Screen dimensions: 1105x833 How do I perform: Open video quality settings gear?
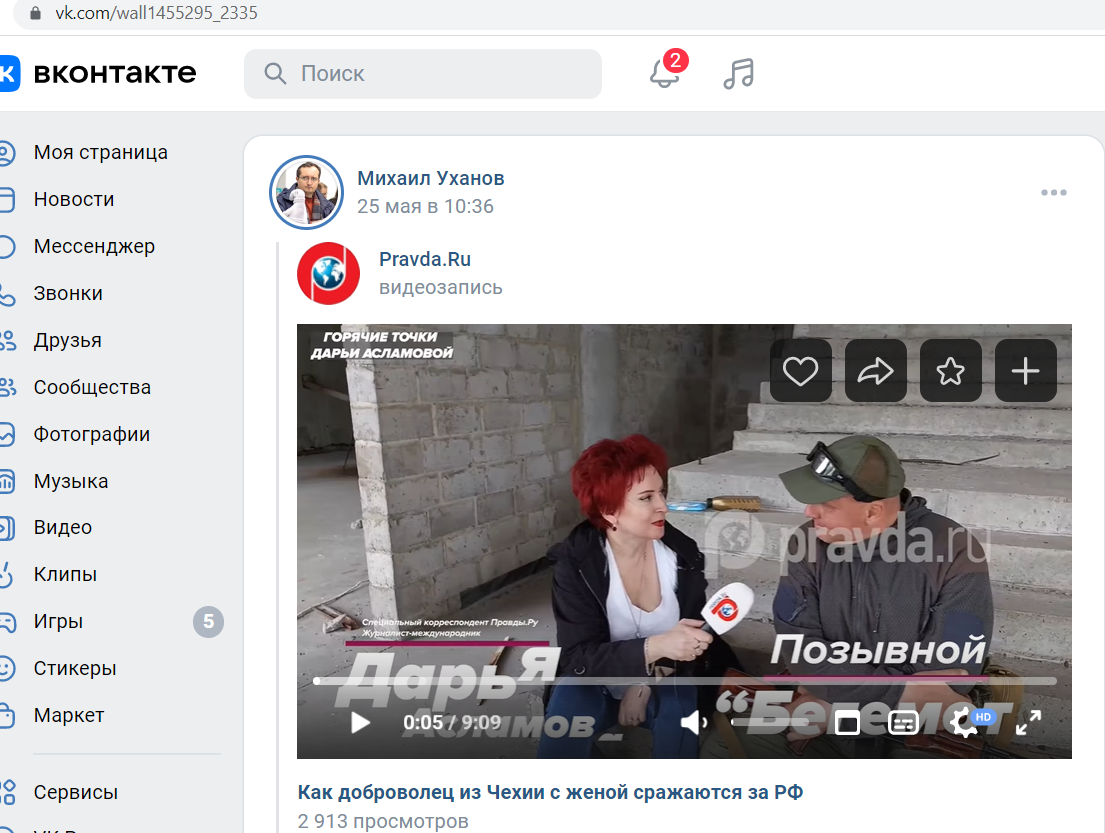[963, 722]
